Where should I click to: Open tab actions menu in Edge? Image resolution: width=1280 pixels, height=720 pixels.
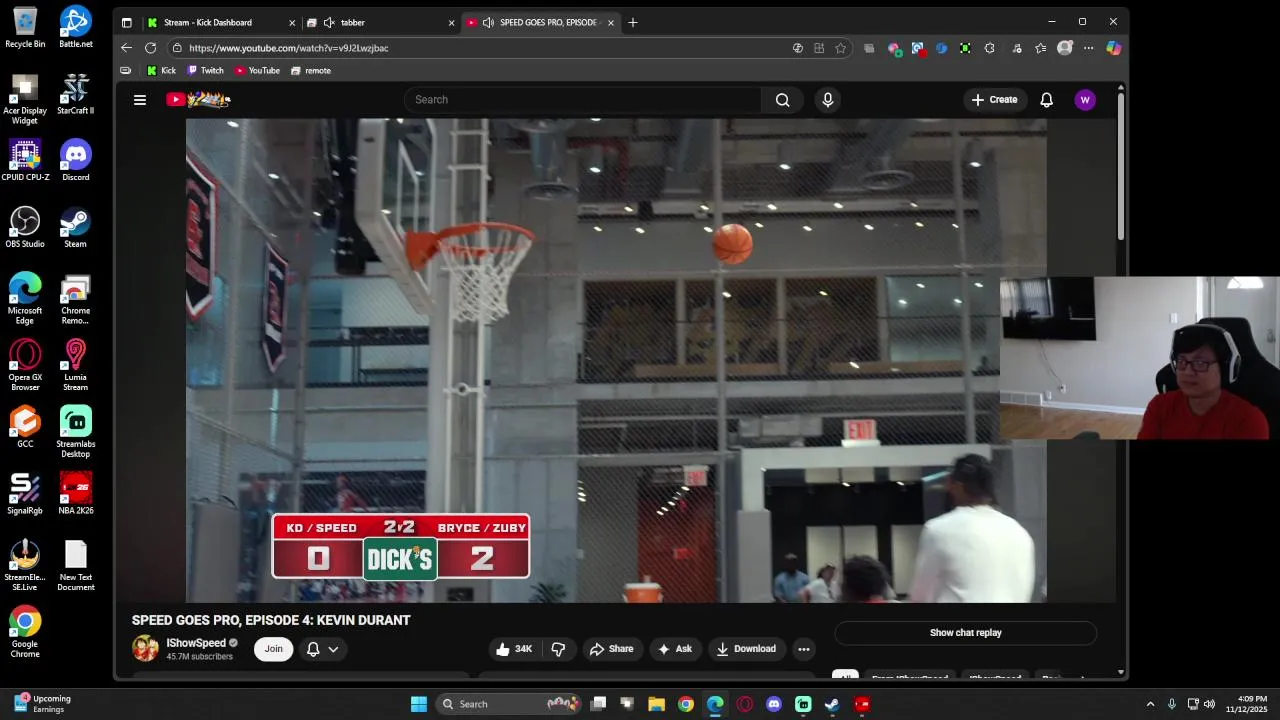127,22
